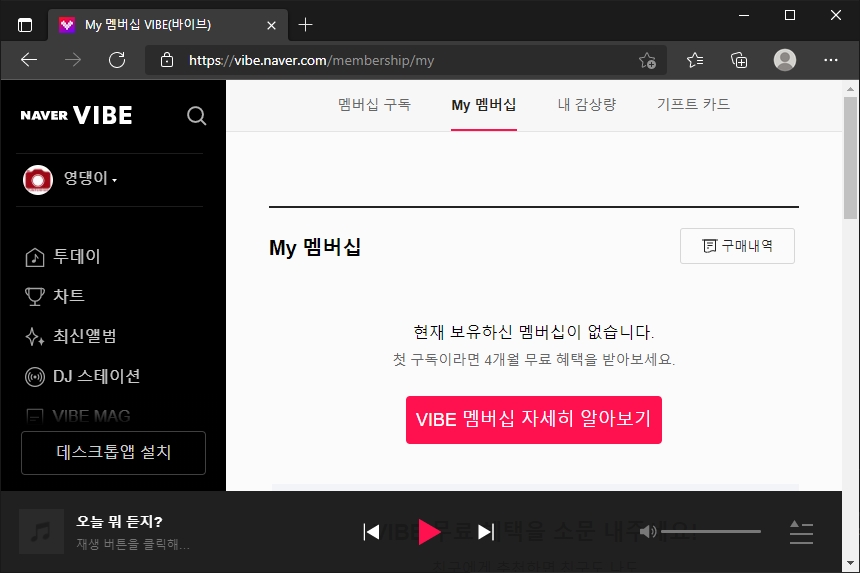Open 구매내역 purchase history button
The image size is (860, 573).
click(x=737, y=246)
